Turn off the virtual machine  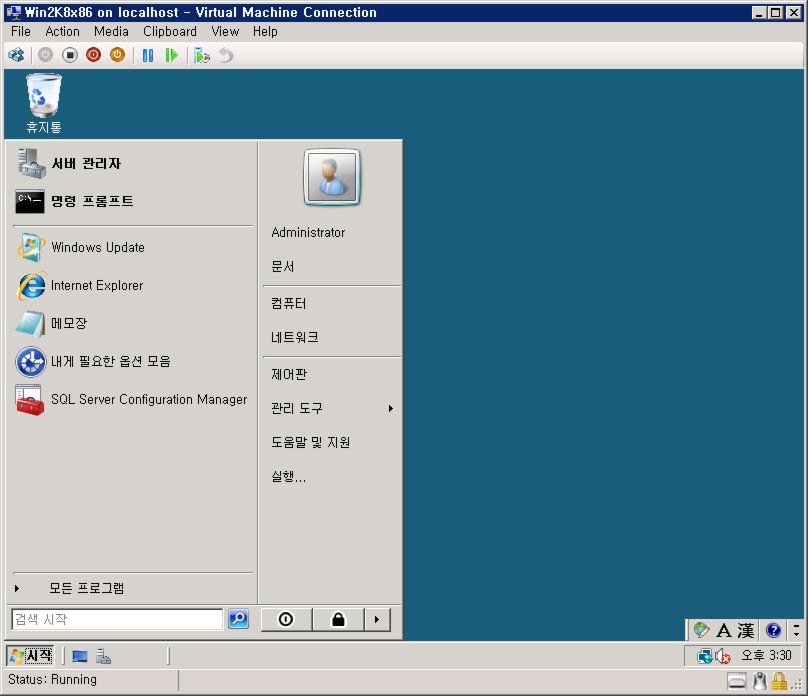point(70,55)
